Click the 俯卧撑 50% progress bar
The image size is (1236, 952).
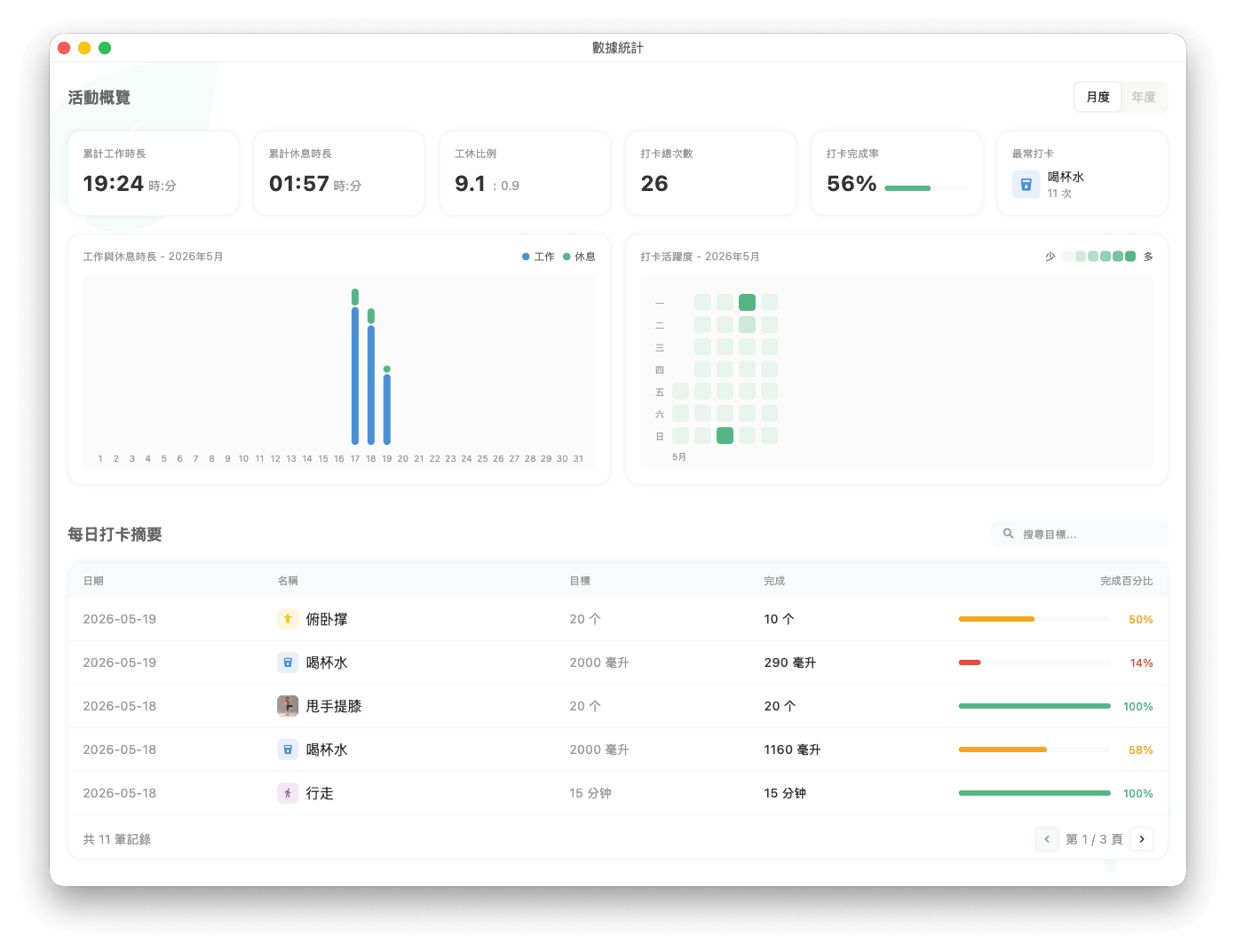pyautogui.click(x=1034, y=619)
